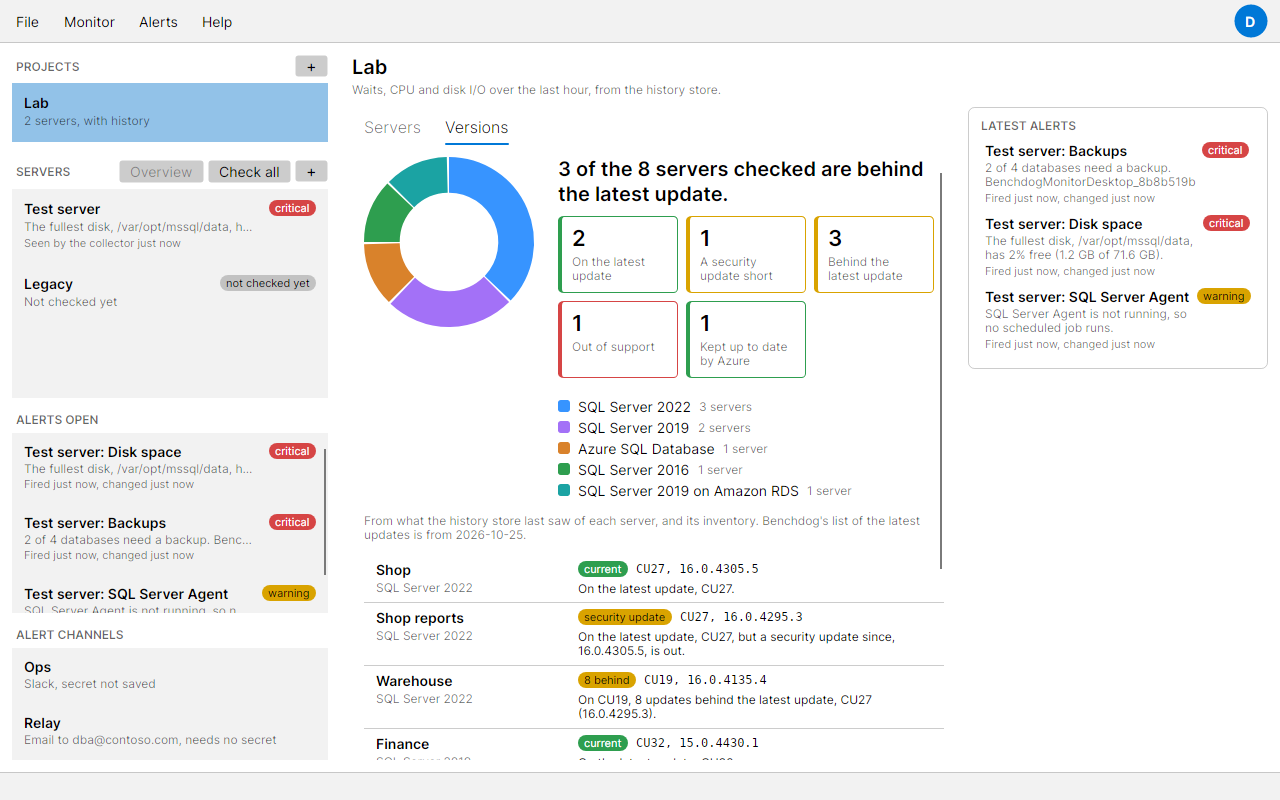Click the Versions panel vertical scrollbar

(941, 370)
